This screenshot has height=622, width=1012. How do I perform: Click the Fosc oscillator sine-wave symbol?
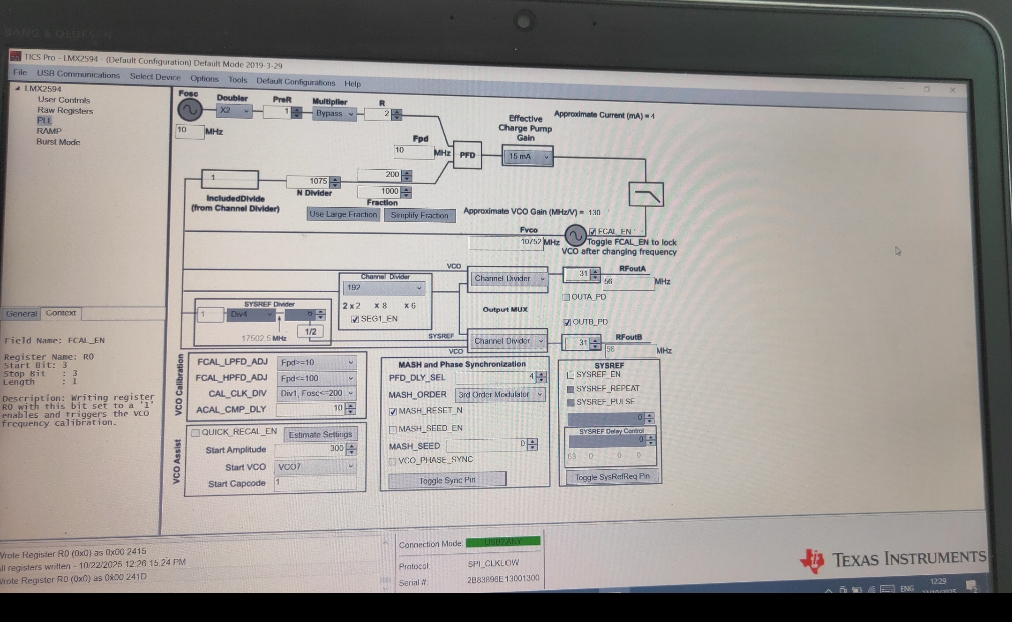pyautogui.click(x=190, y=110)
